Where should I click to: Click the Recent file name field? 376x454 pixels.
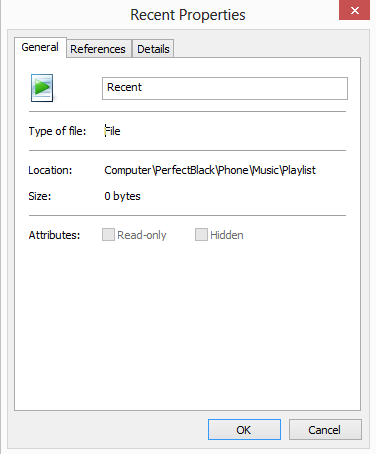coord(225,88)
